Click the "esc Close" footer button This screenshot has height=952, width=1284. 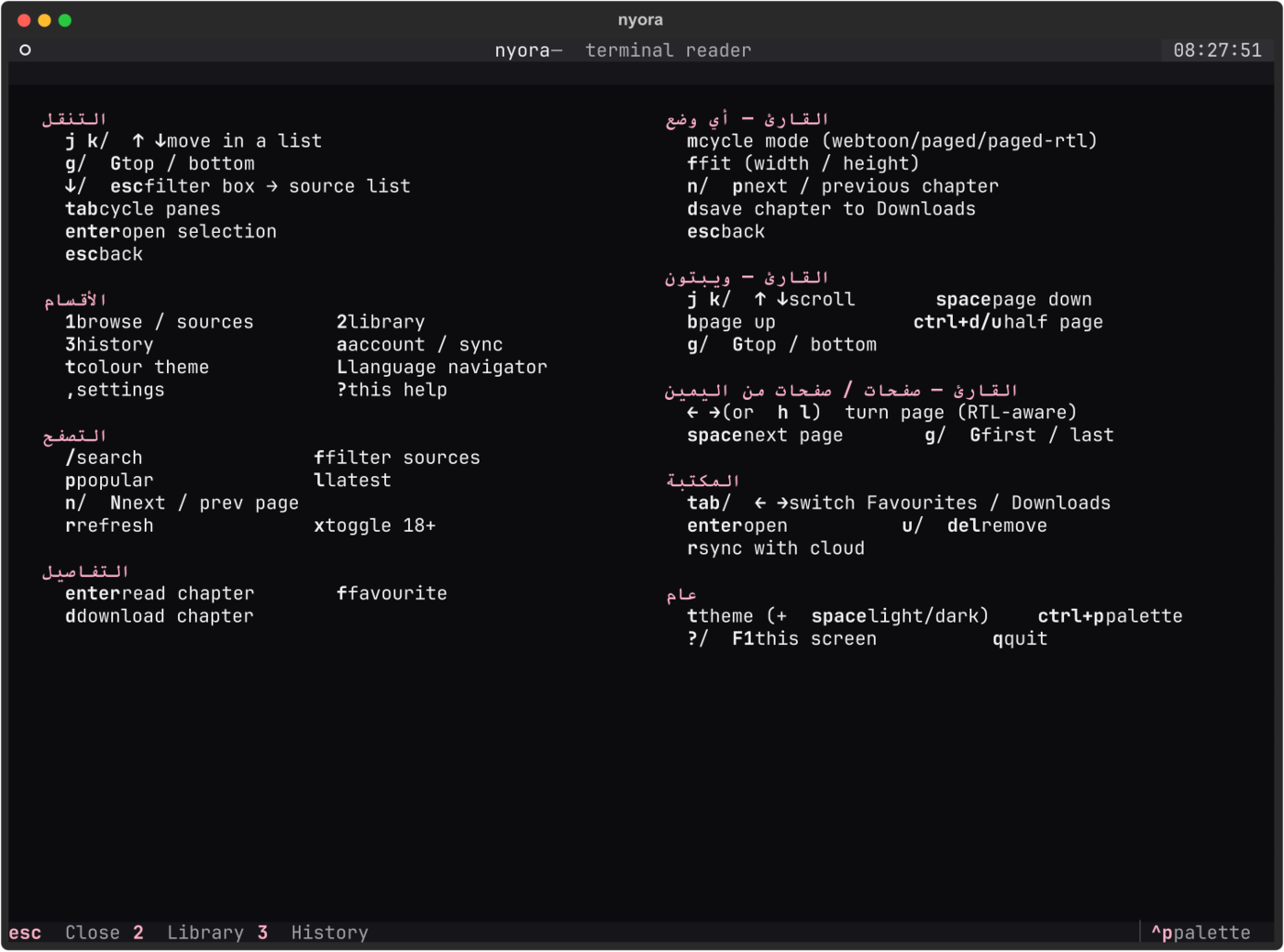click(x=64, y=933)
